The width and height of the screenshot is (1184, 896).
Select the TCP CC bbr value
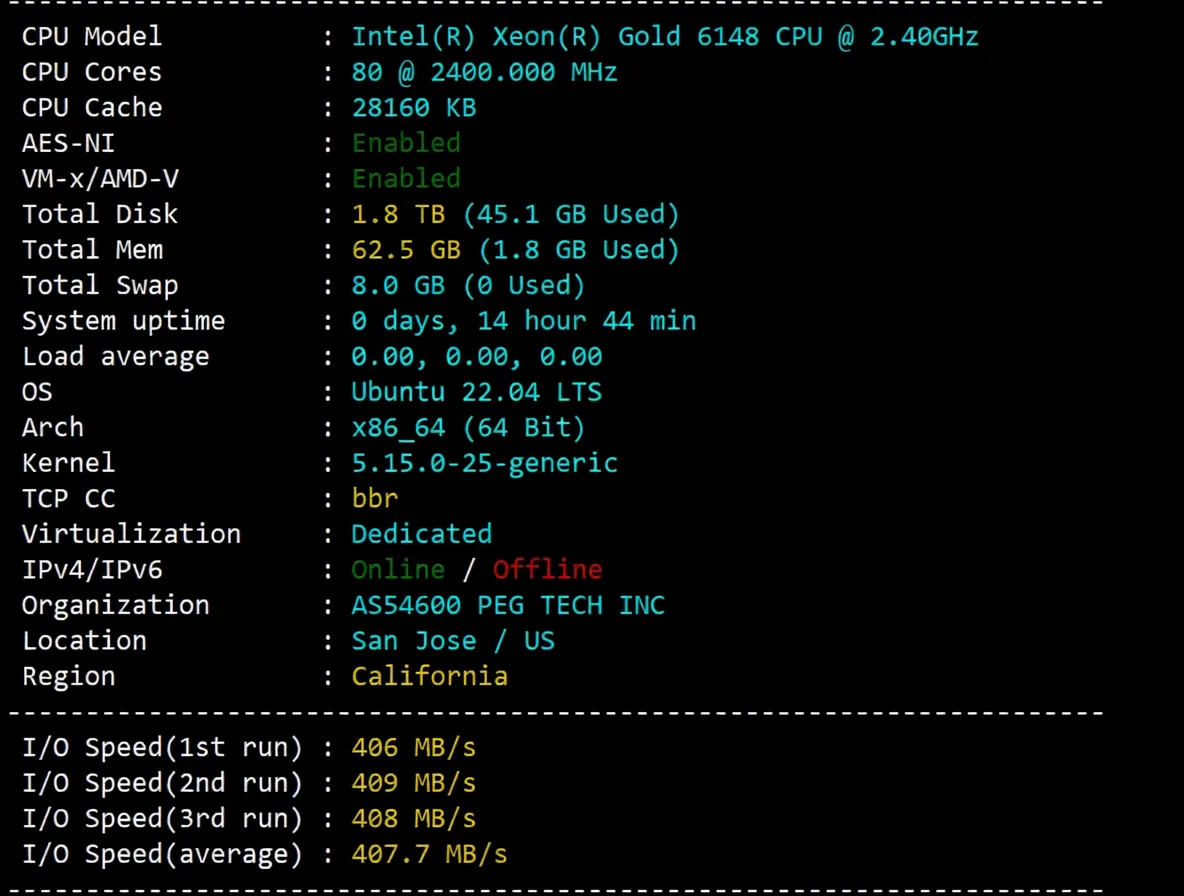[x=374, y=498]
